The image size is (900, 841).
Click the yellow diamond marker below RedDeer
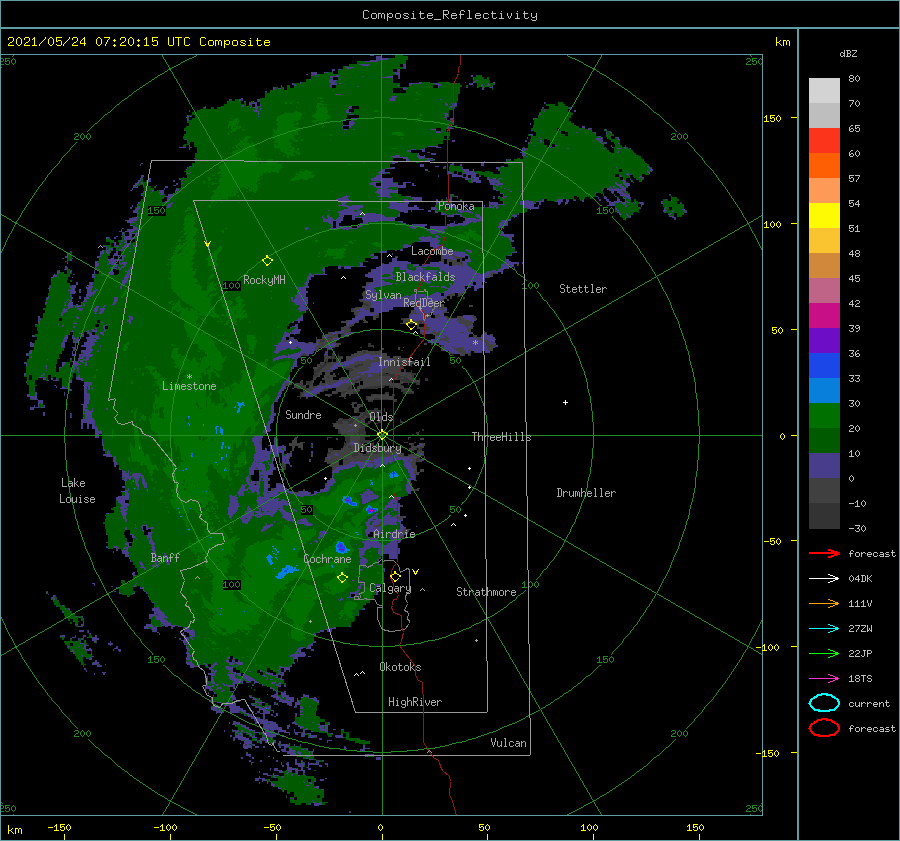411,325
